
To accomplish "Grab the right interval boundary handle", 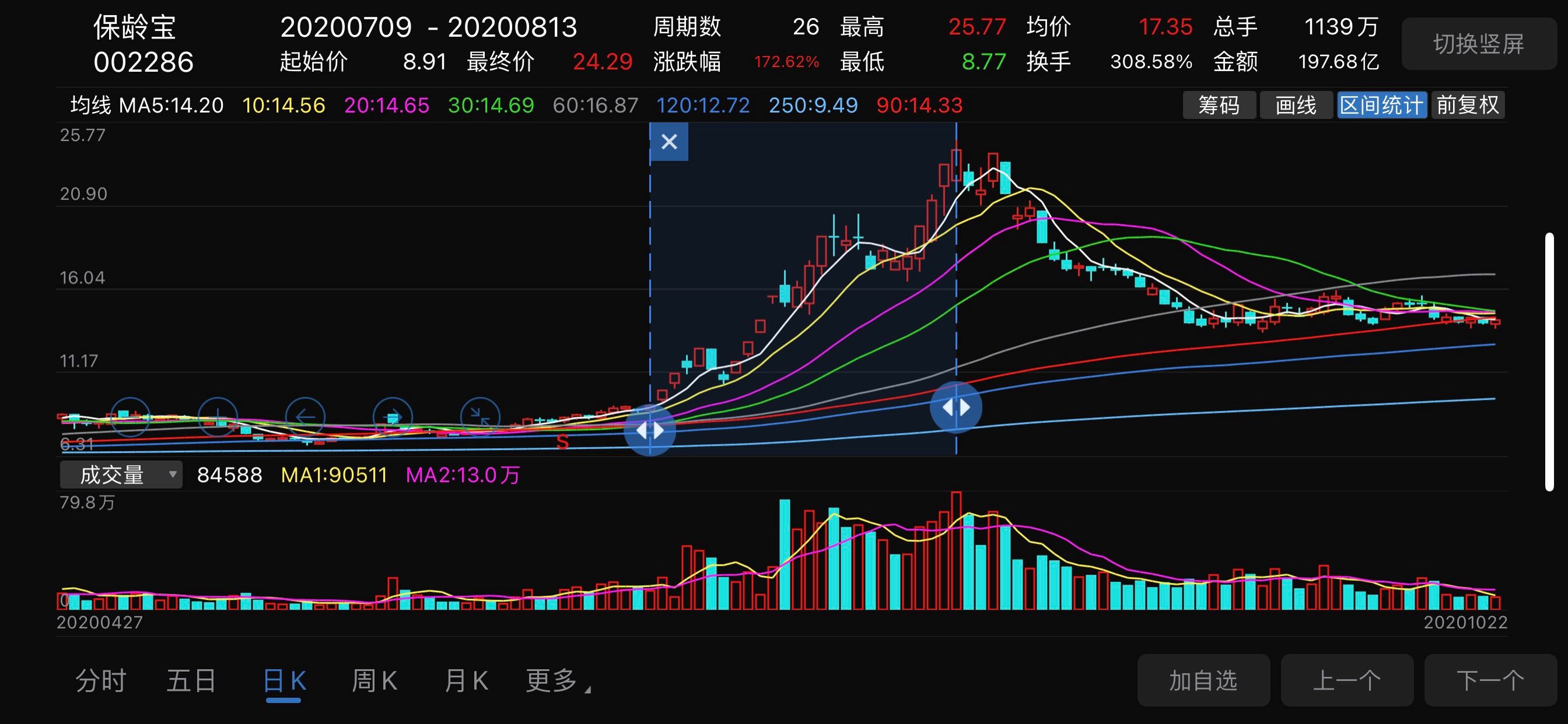I will click(956, 407).
